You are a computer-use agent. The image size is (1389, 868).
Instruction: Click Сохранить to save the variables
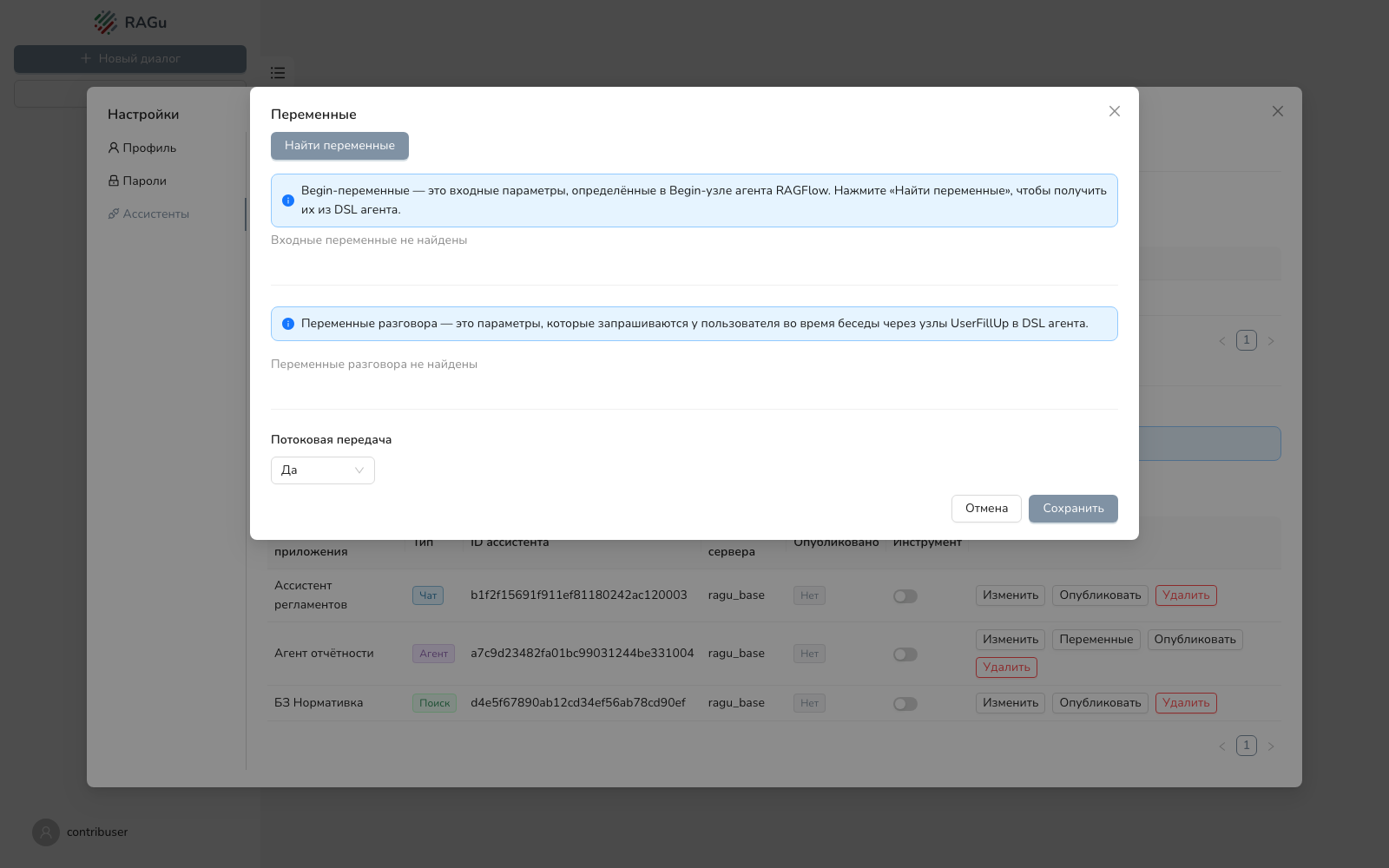1073,509
